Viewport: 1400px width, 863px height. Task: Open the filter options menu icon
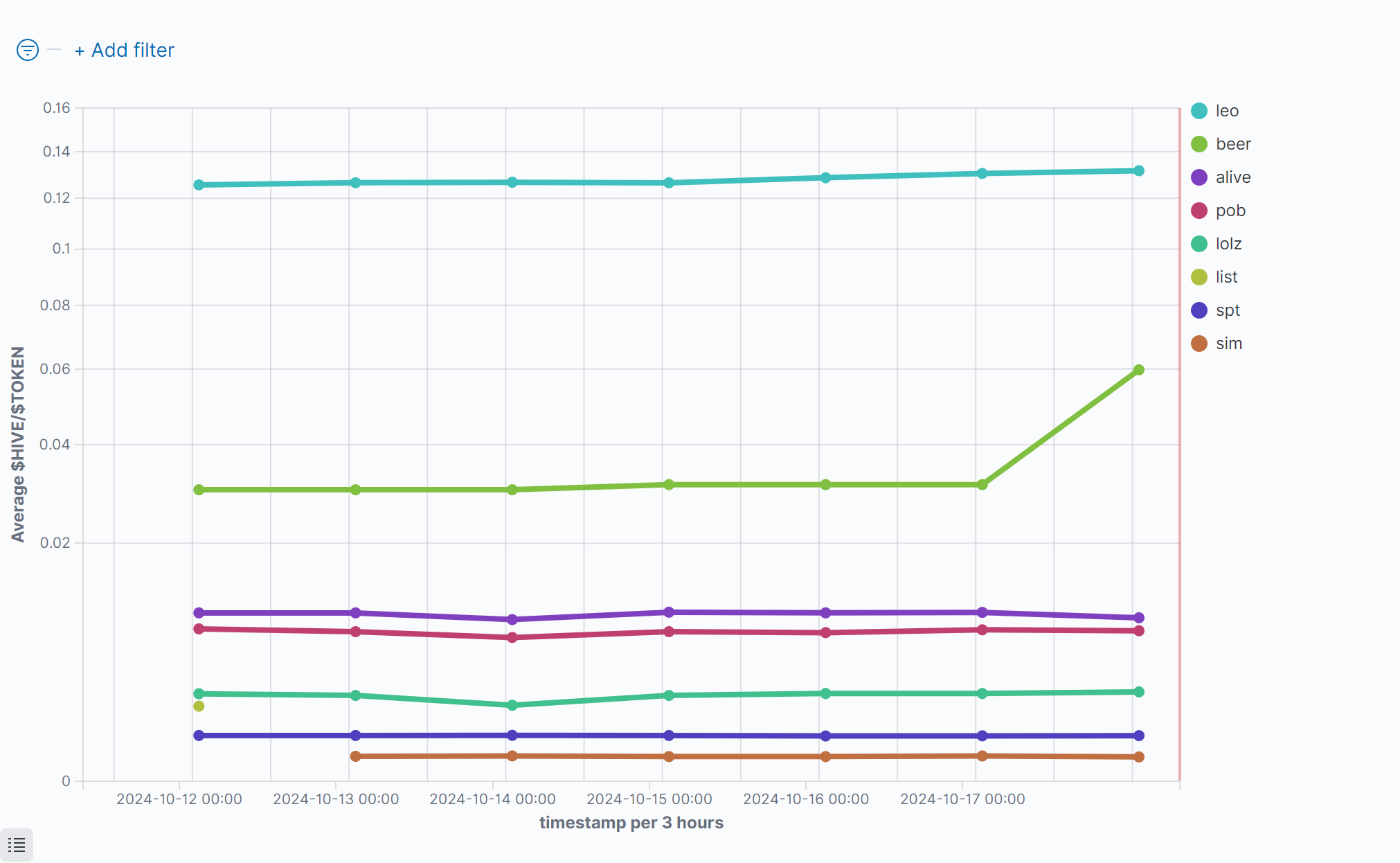28,50
